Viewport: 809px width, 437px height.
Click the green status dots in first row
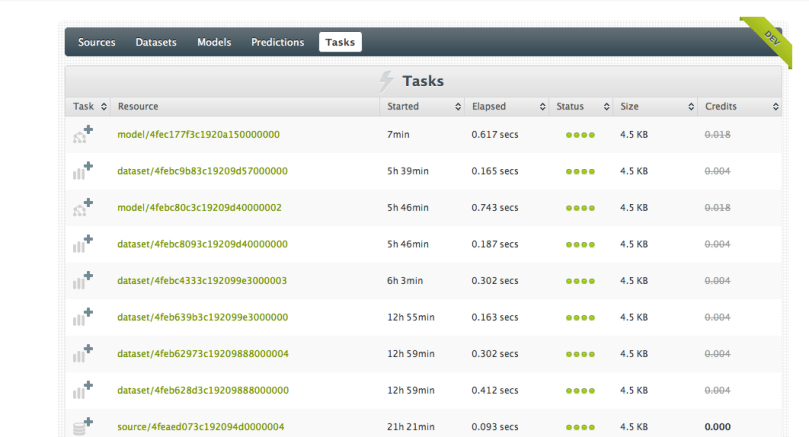click(x=580, y=135)
